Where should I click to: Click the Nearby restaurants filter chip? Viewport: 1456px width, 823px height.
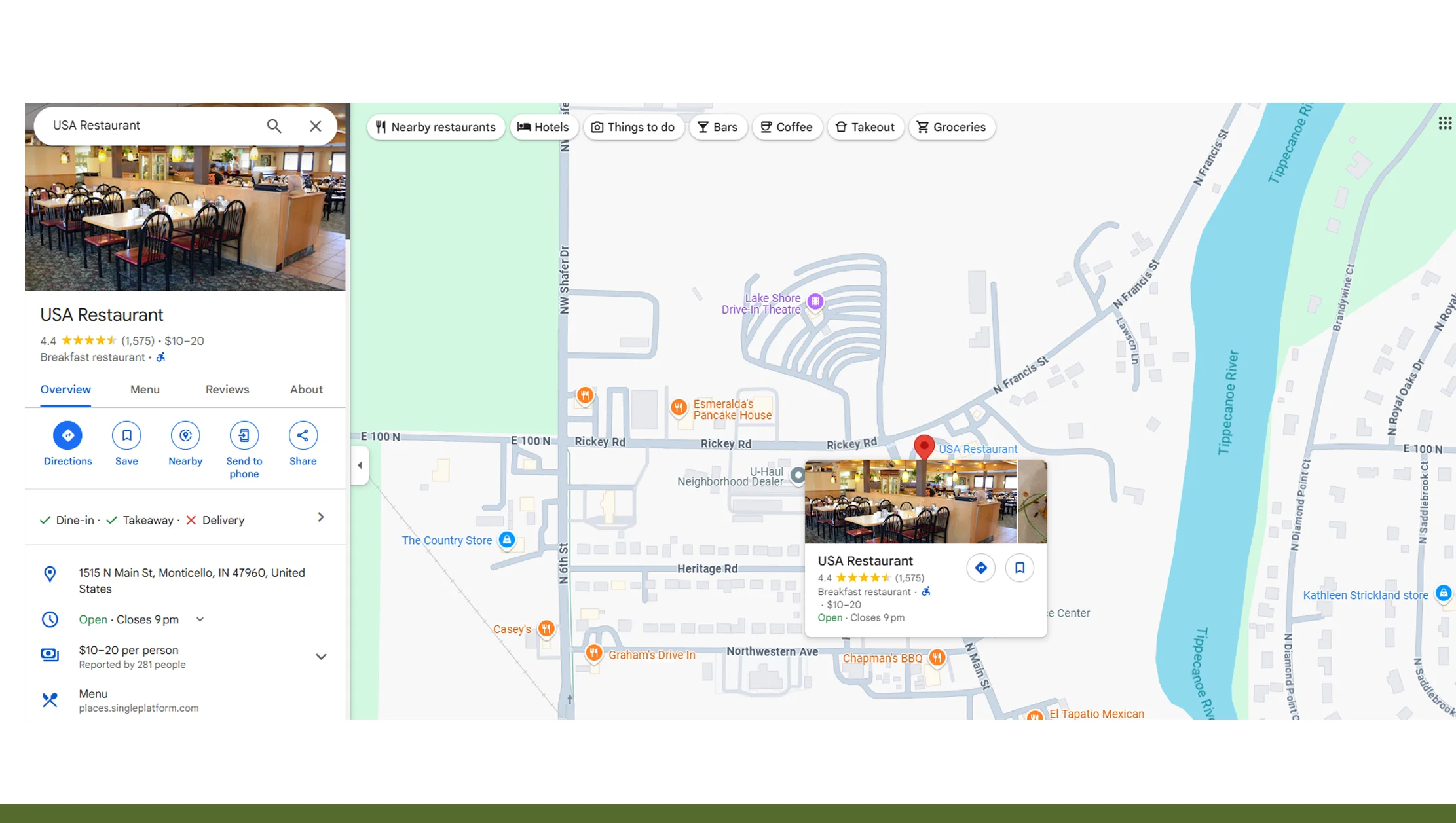tap(436, 127)
